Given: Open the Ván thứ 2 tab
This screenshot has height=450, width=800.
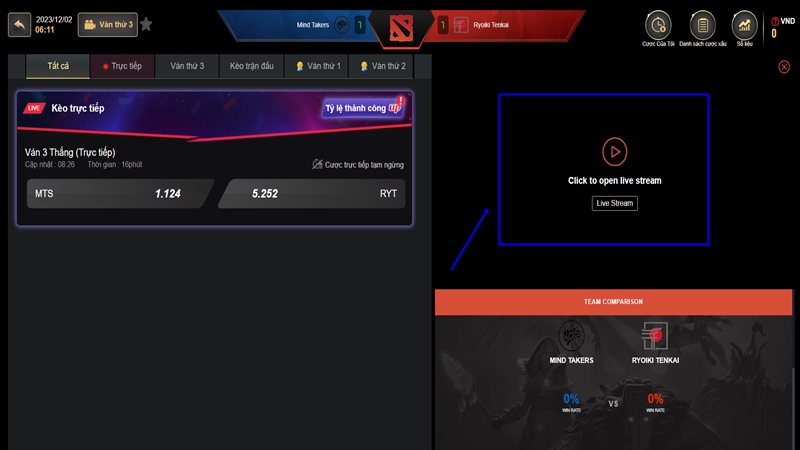Looking at the screenshot, I should point(382,66).
